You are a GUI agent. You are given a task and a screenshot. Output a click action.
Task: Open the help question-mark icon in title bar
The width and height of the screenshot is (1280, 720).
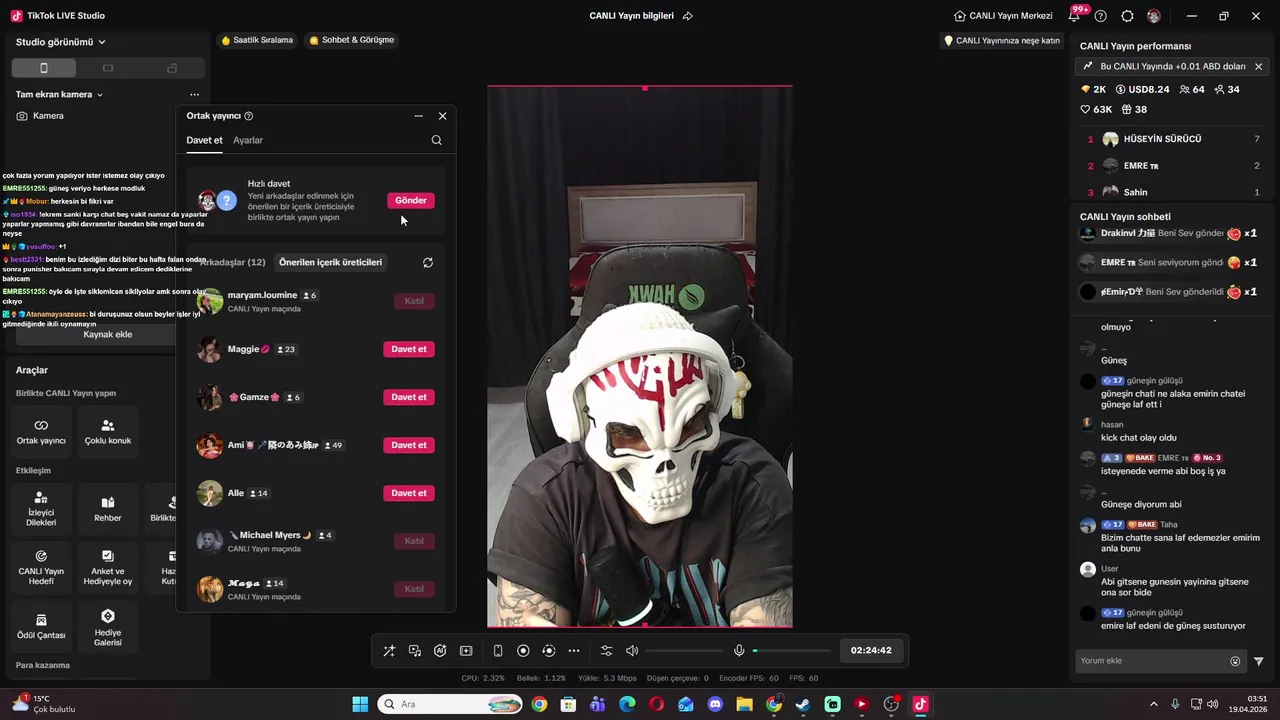[1101, 16]
